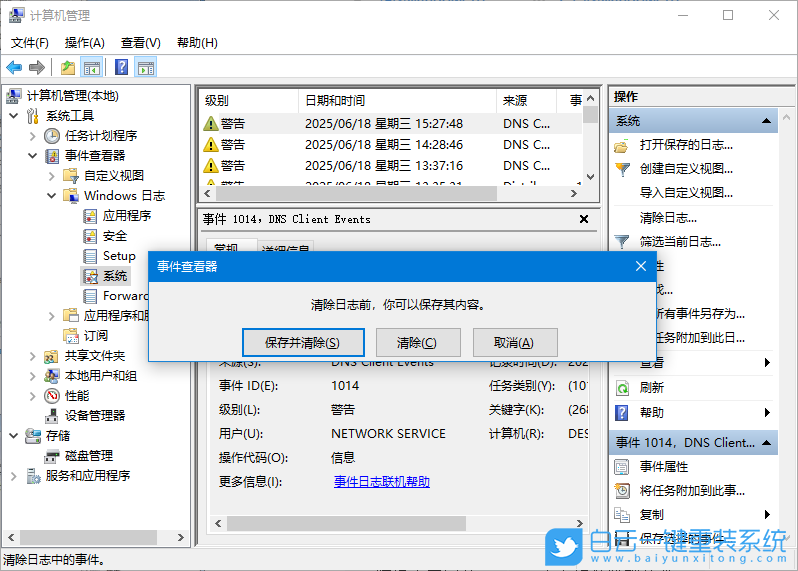The image size is (798, 571).
Task: Open the 帮助(H) menu
Action: (197, 43)
